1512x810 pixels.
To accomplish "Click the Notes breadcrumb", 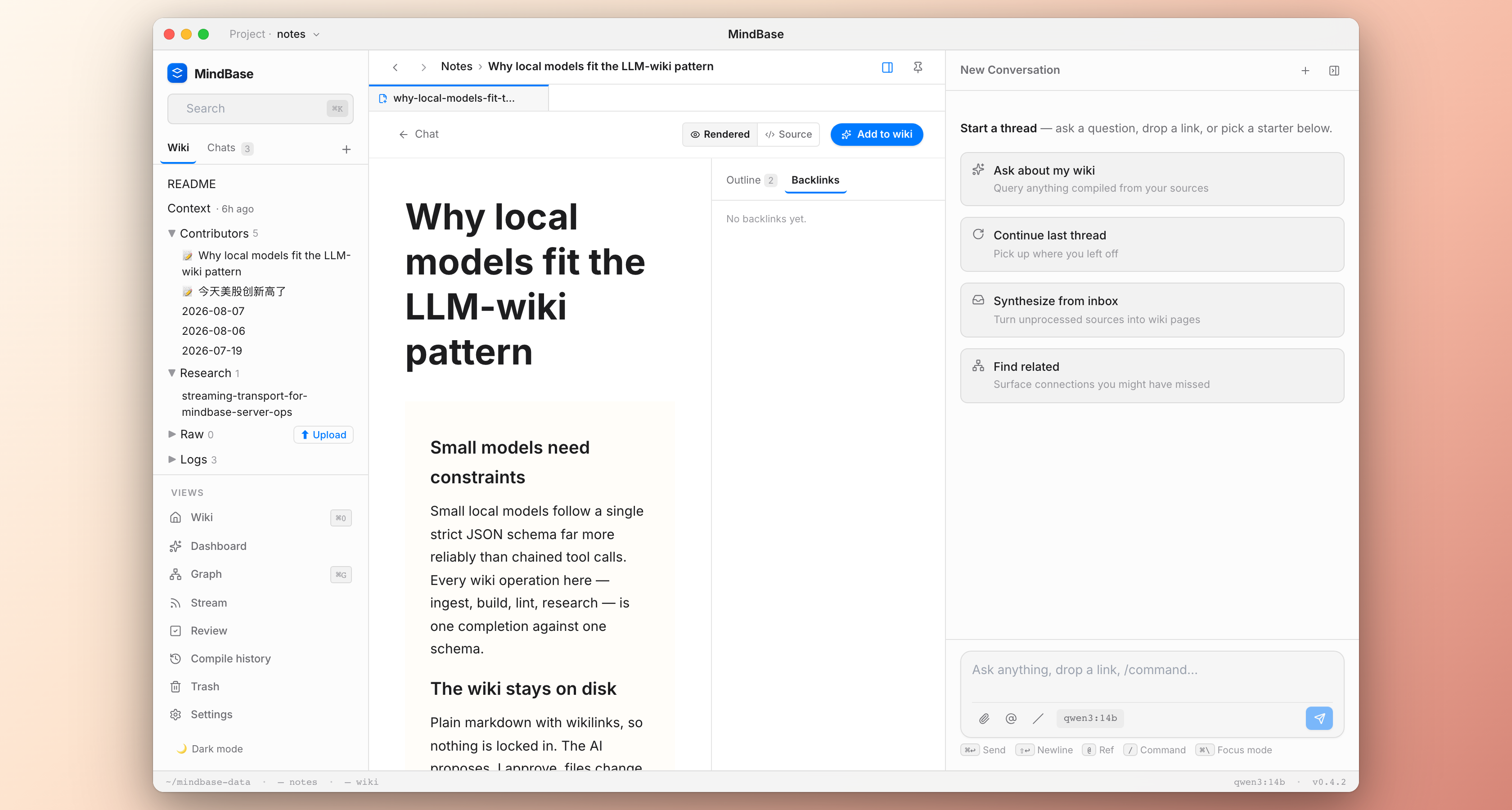I will (x=456, y=66).
